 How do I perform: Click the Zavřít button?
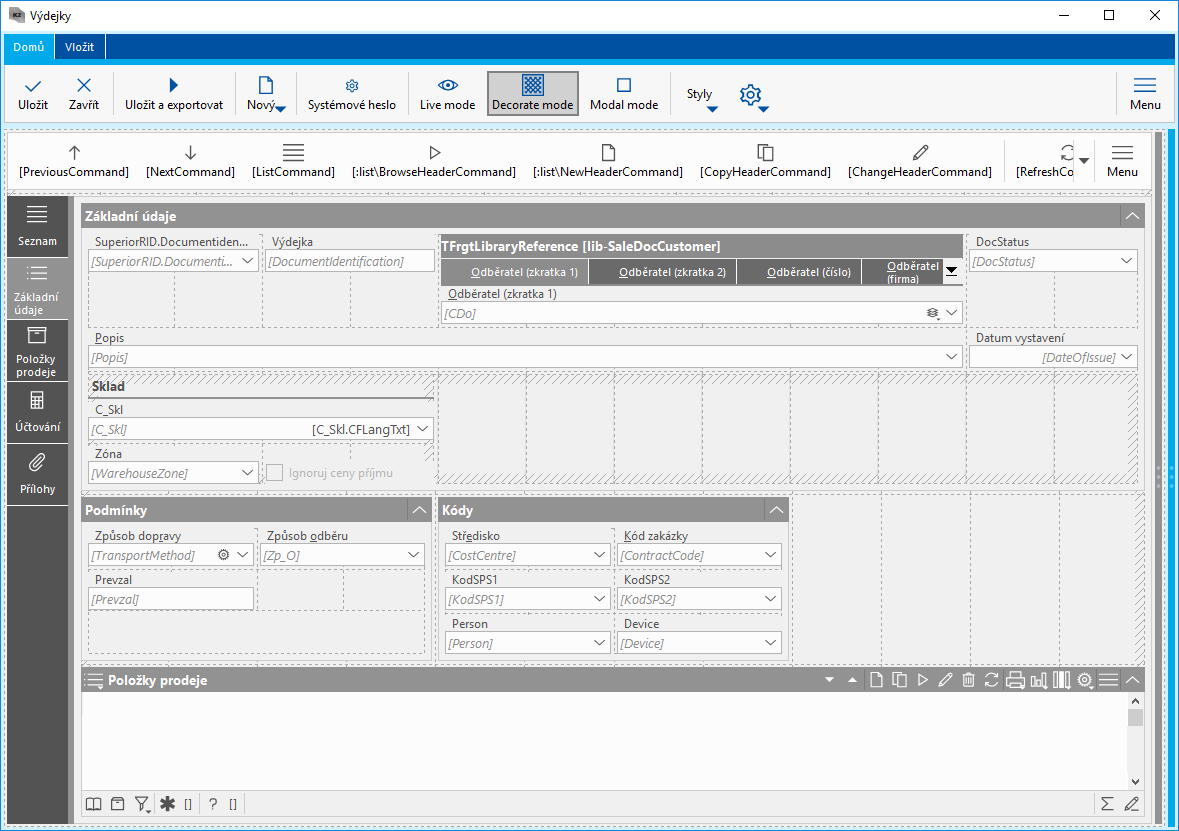tap(84, 93)
